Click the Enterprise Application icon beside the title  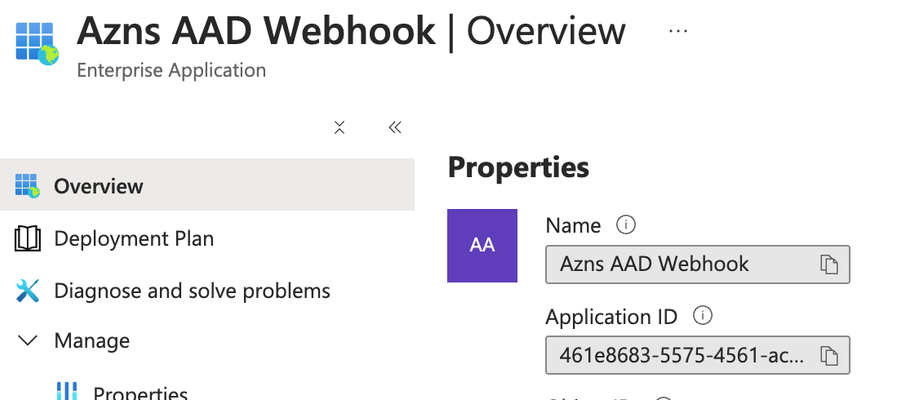[36, 43]
